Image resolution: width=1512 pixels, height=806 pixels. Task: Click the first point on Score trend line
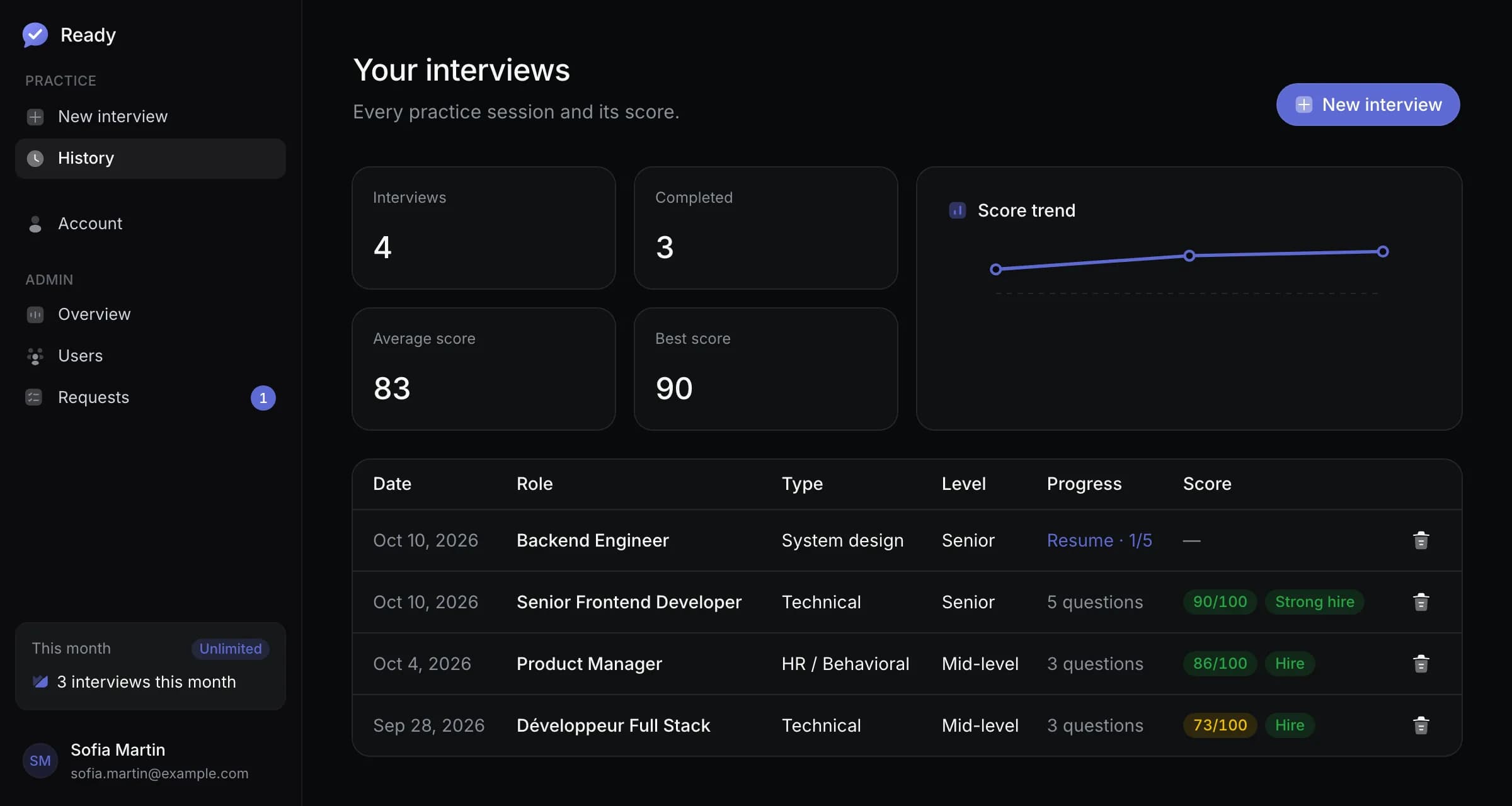[996, 270]
